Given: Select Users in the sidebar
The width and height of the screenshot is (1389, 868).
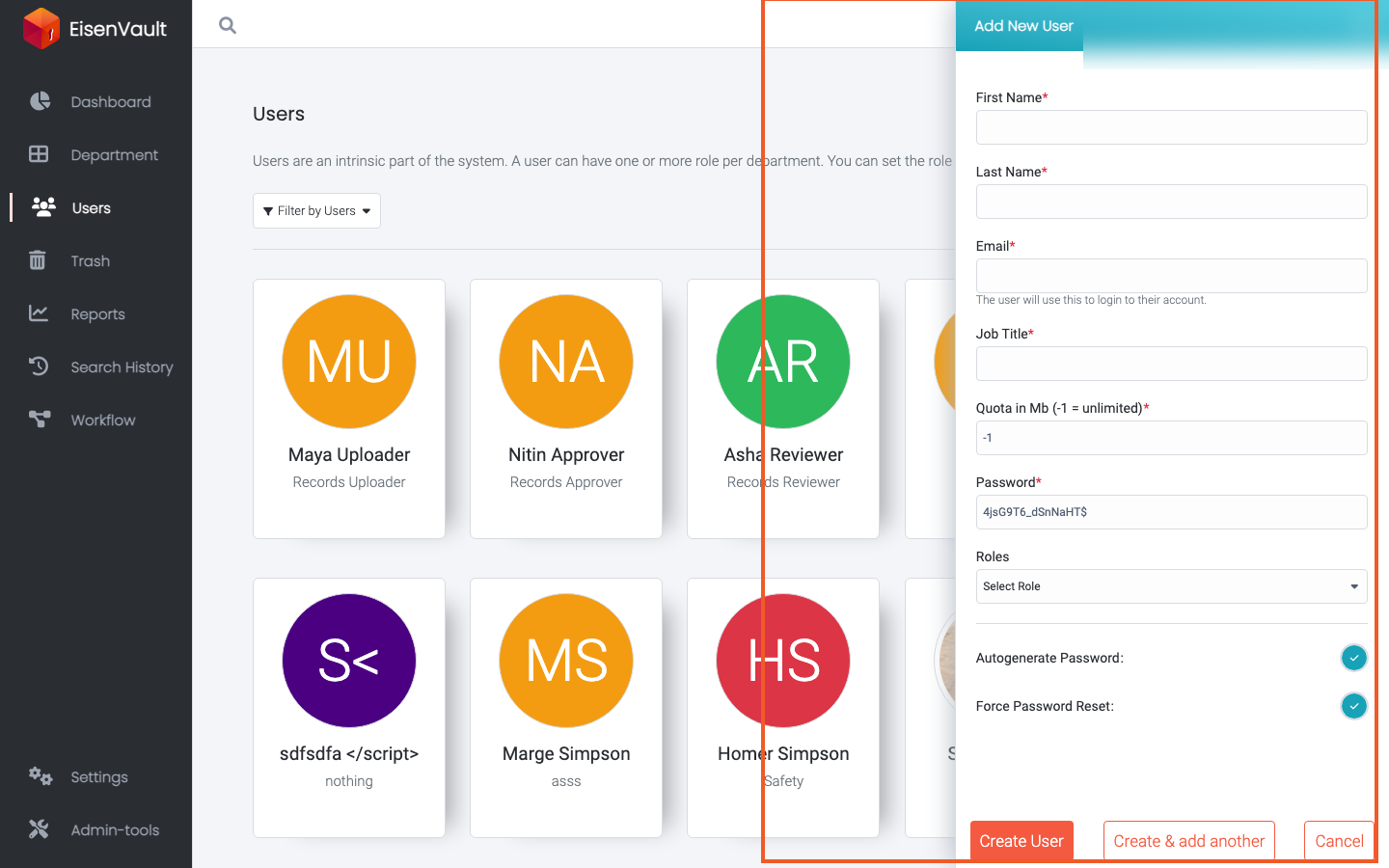Looking at the screenshot, I should tap(92, 208).
